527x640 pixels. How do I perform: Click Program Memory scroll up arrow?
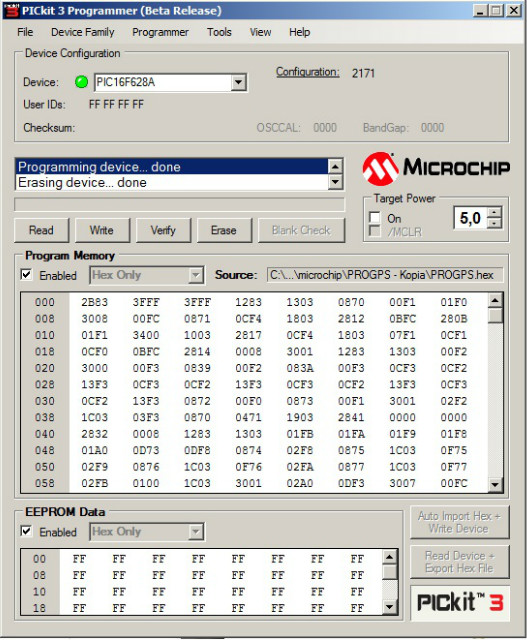tap(495, 301)
